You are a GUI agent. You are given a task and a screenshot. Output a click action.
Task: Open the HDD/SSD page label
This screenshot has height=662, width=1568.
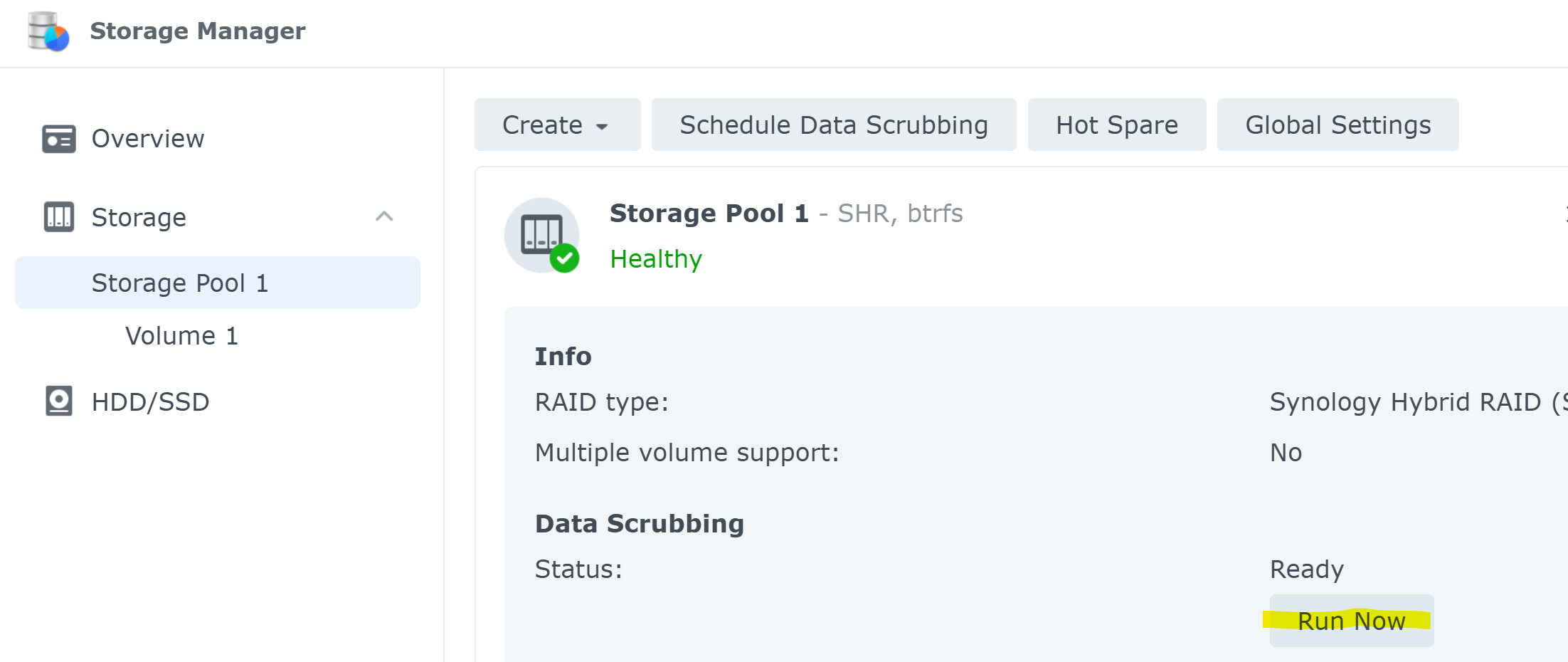pos(150,402)
